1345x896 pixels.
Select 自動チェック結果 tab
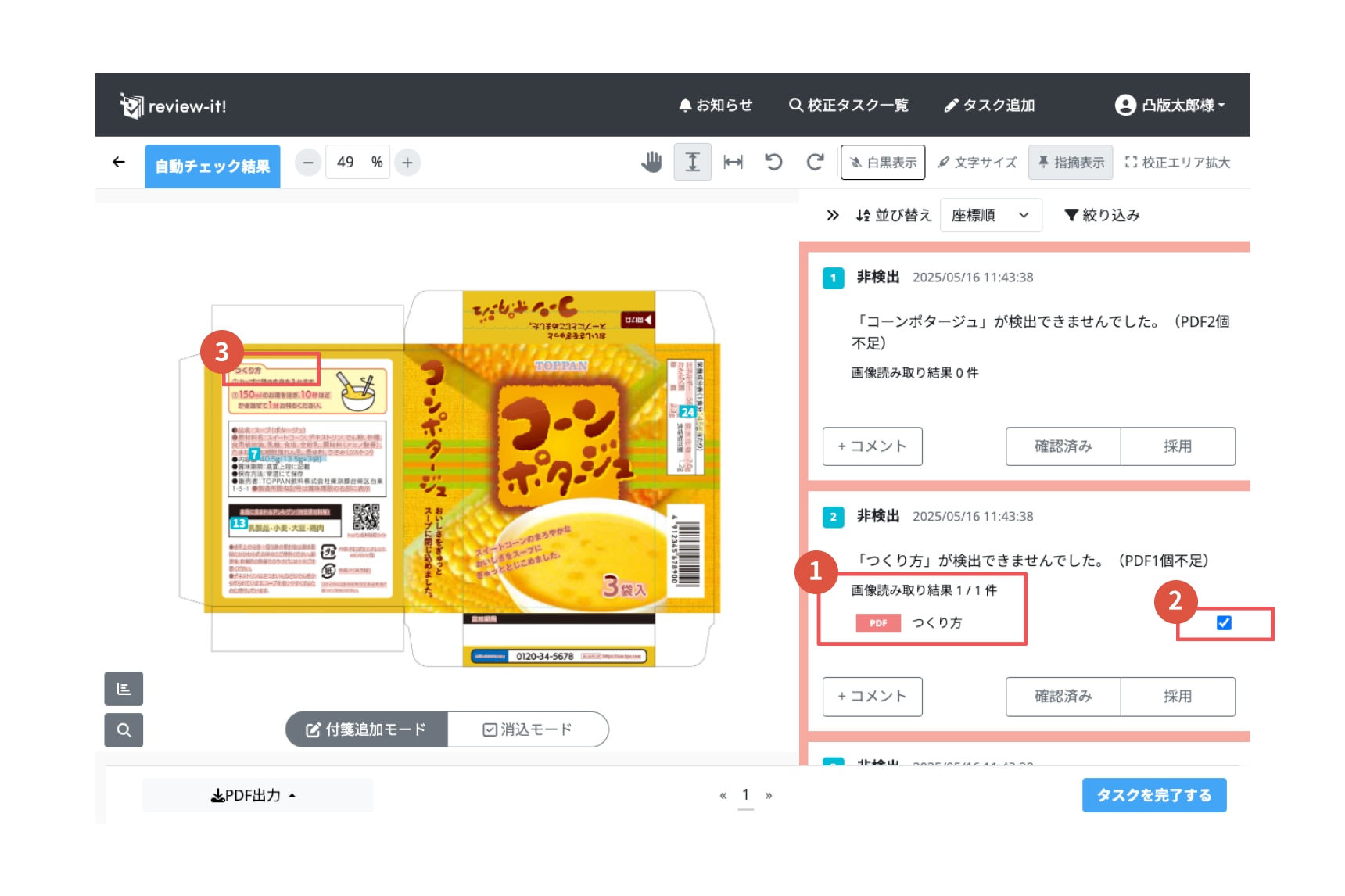pyautogui.click(x=213, y=166)
